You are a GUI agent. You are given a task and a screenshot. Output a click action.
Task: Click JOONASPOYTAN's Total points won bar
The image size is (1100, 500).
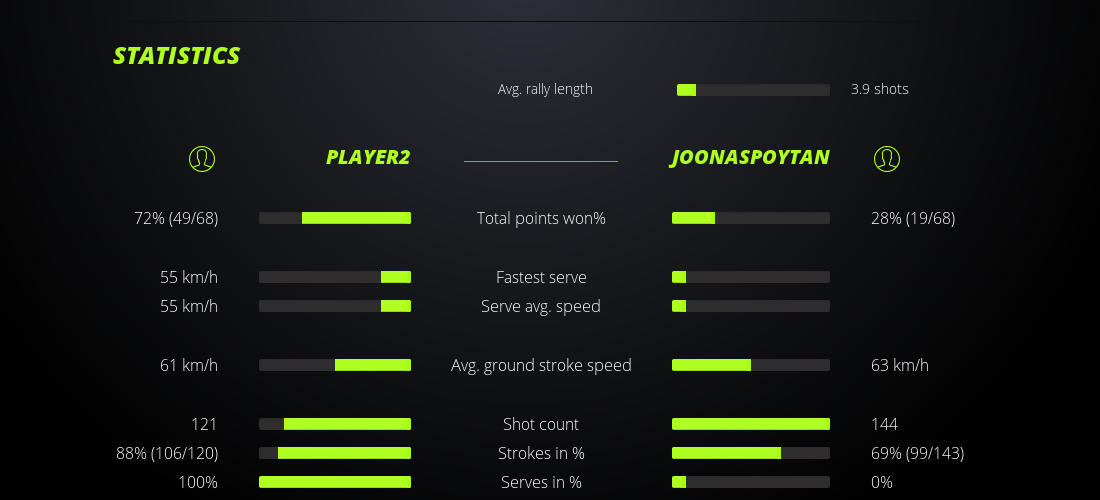tap(751, 218)
